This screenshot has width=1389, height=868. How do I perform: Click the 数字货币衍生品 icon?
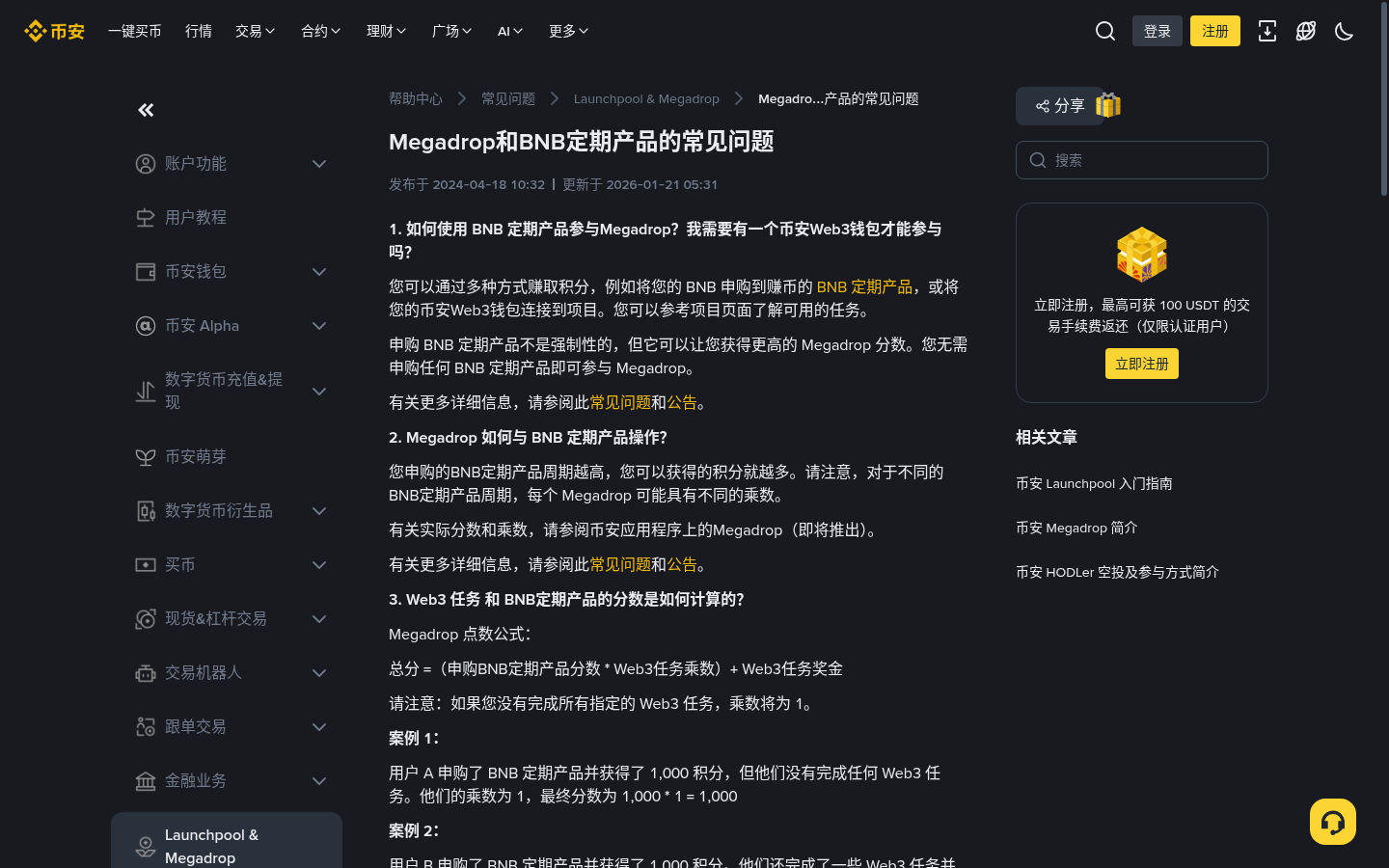(146, 511)
